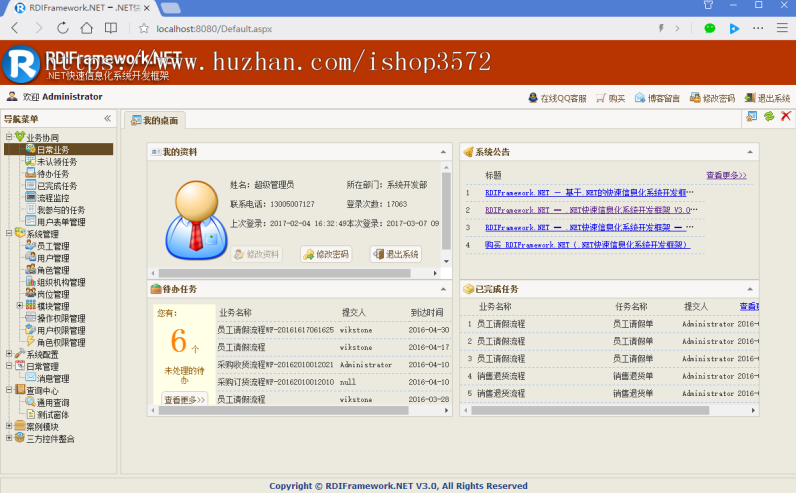Open announcement 4 购买 RDIFramework.NET link
Image resolution: width=796 pixels, height=493 pixels.
coord(587,245)
